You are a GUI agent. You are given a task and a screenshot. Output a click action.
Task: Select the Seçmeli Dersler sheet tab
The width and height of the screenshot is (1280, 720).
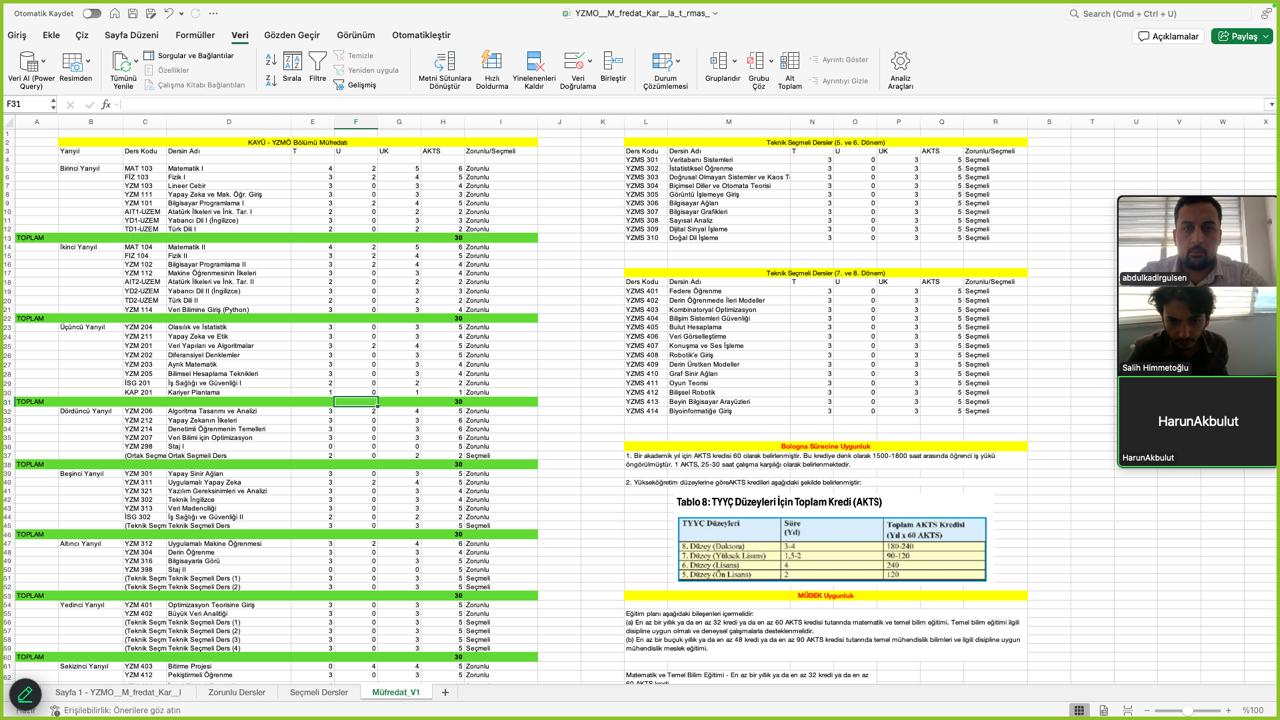coord(319,692)
